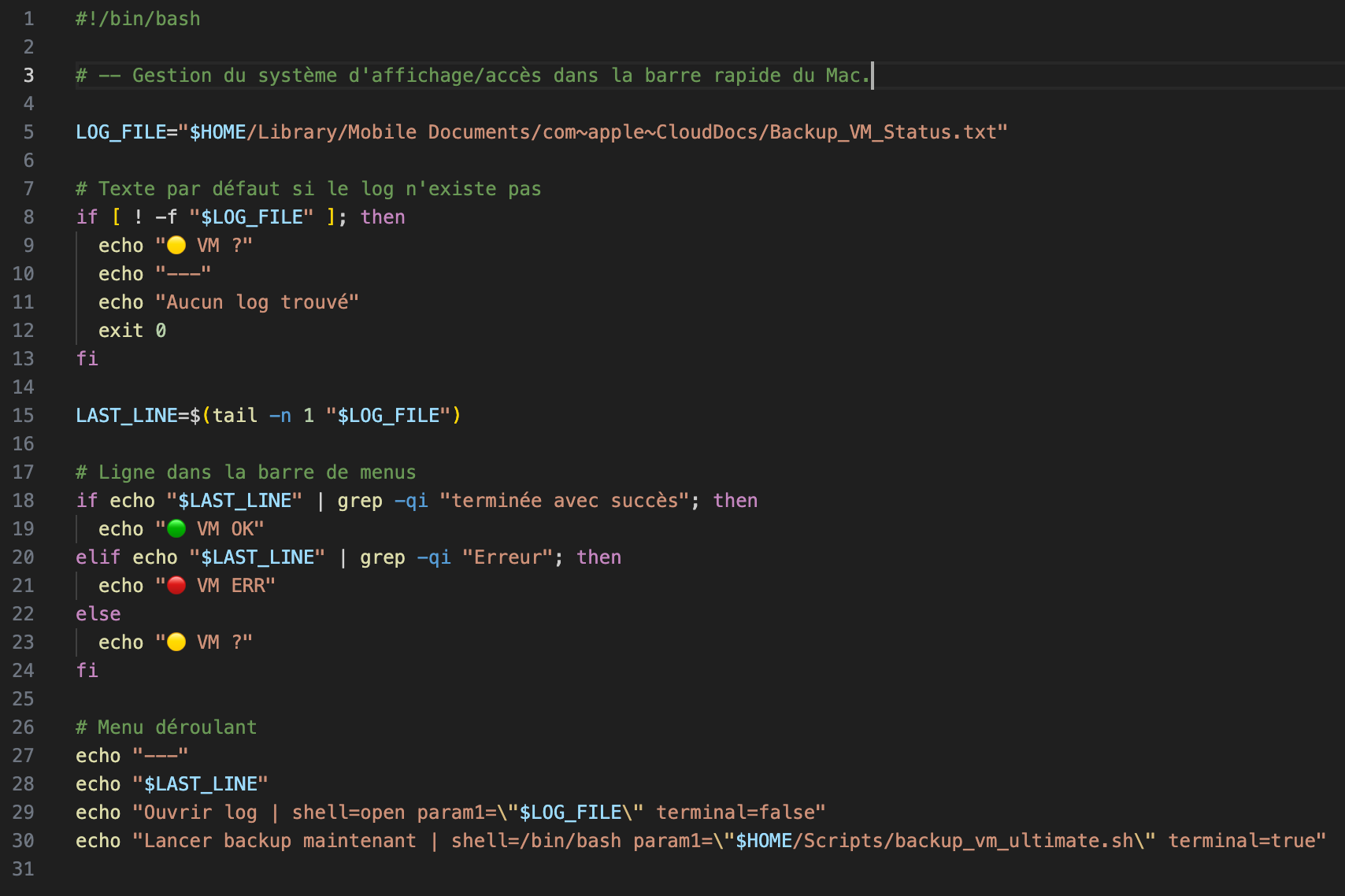Click the yellow circle emoji on line 23

pyautogui.click(x=176, y=642)
